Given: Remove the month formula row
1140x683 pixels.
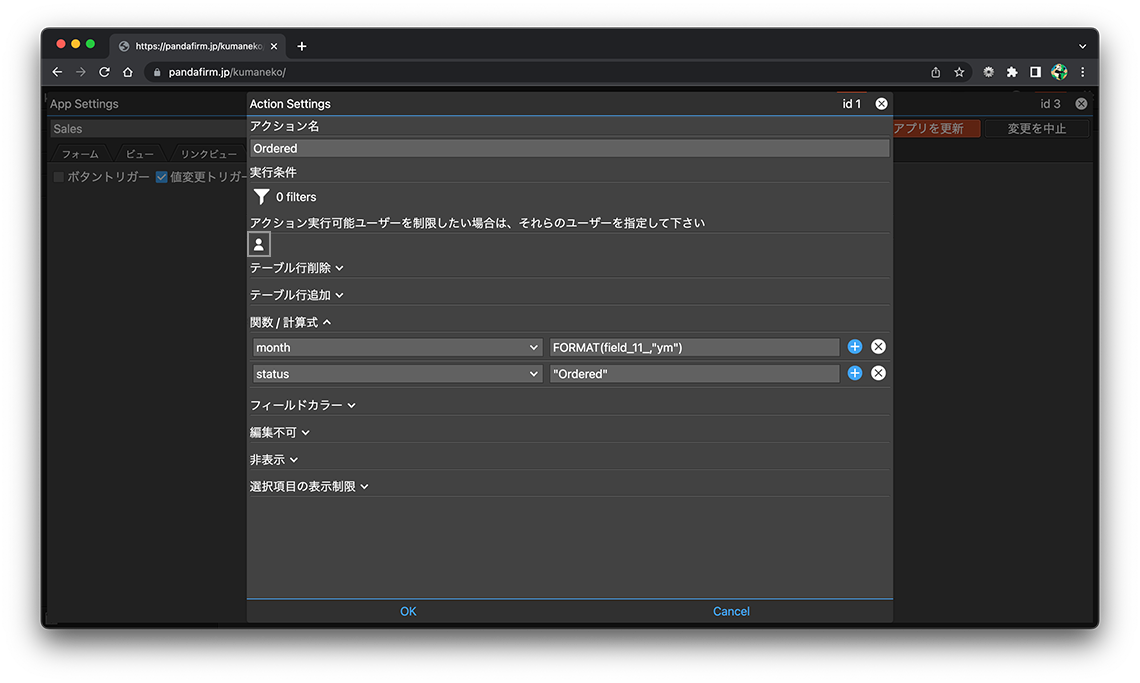Looking at the screenshot, I should point(878,347).
